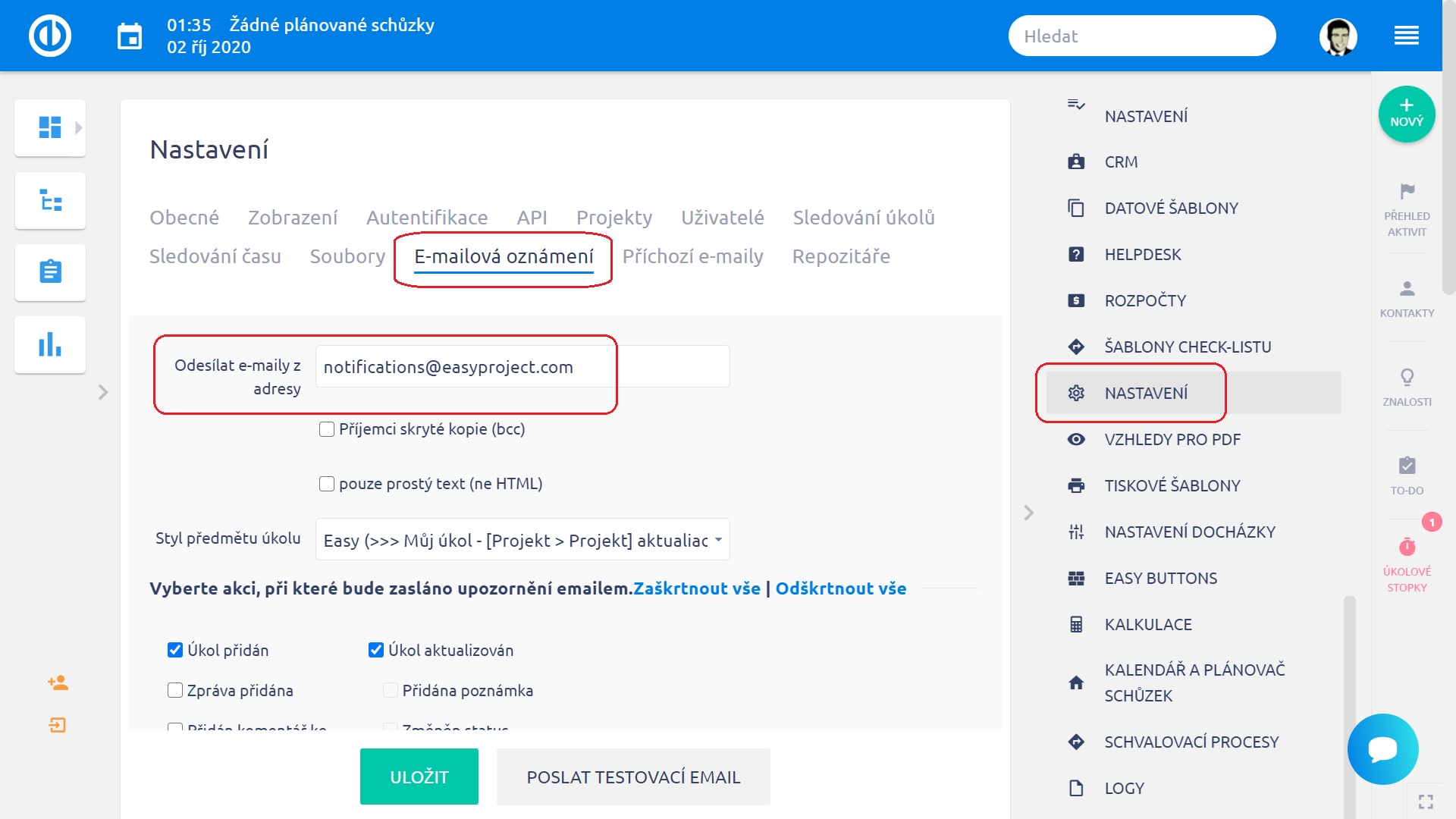This screenshot has width=1456, height=819.
Task: Open the Příchozí e-maily tab
Action: [x=692, y=256]
